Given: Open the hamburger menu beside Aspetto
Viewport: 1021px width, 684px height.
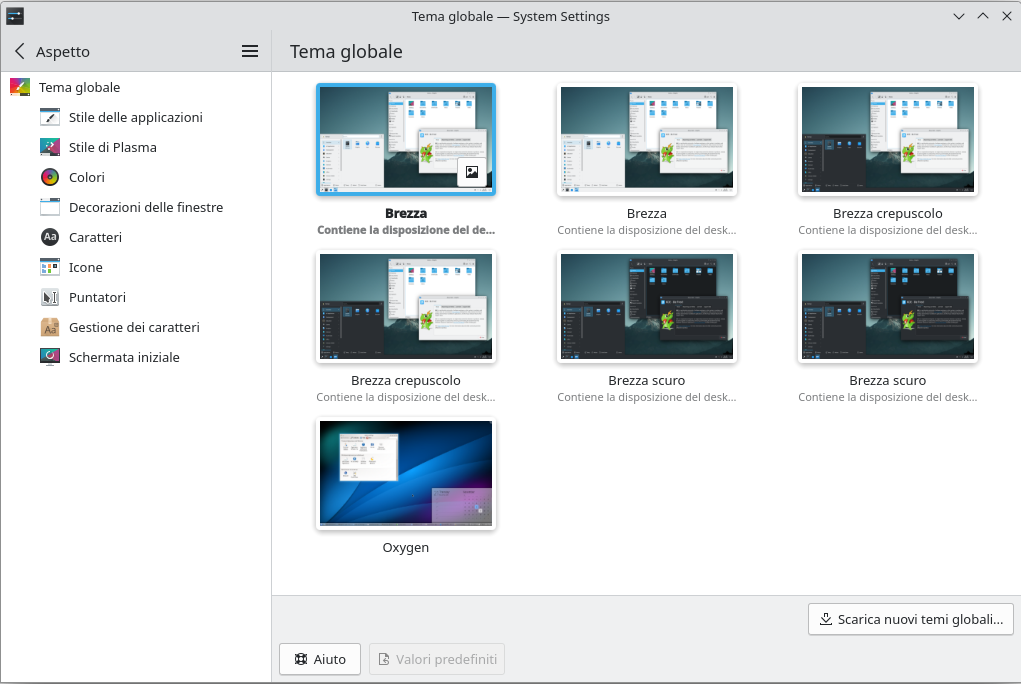Looking at the screenshot, I should point(250,52).
